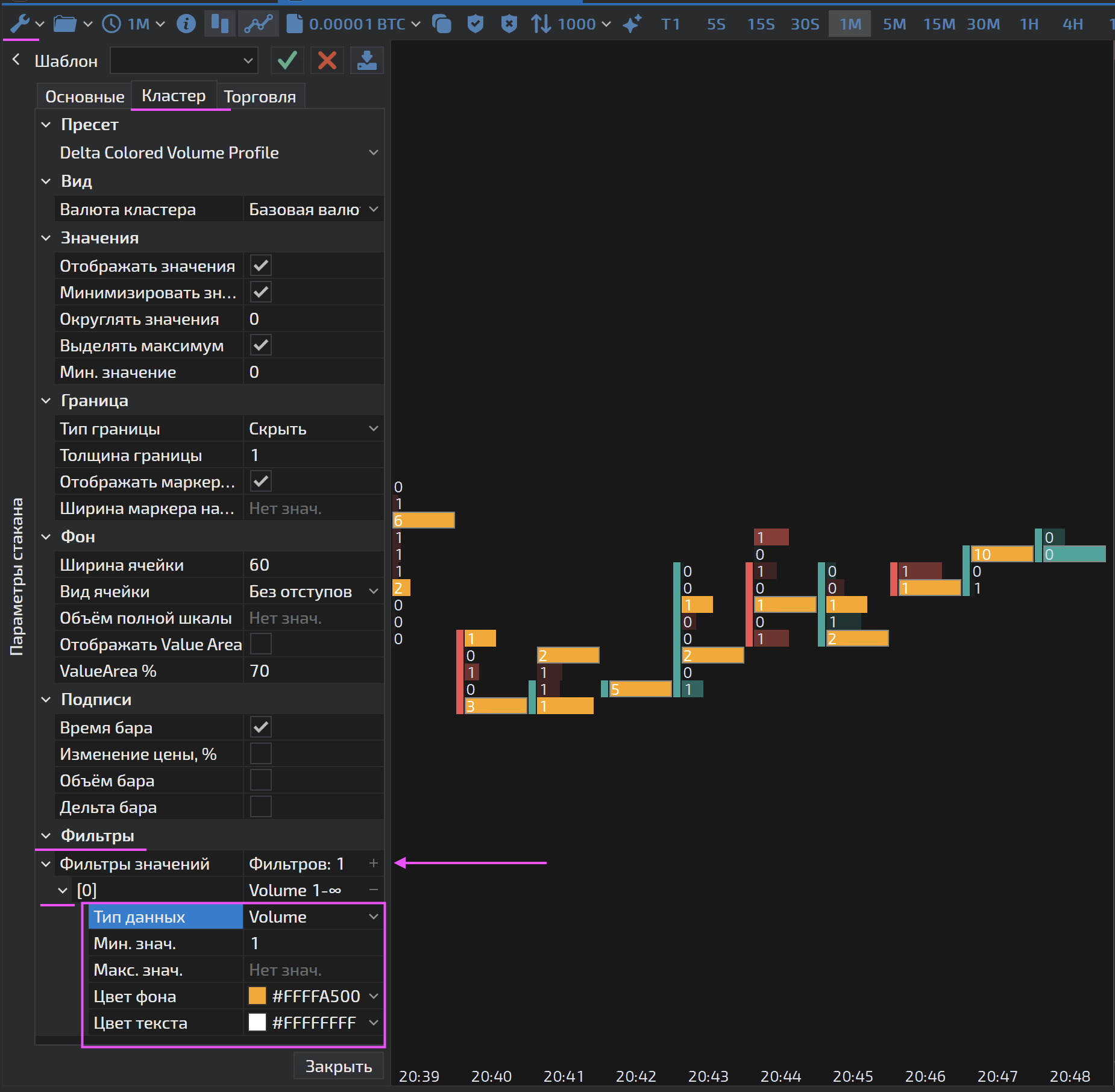Click the orange Цвет фона color swatch

click(x=257, y=996)
